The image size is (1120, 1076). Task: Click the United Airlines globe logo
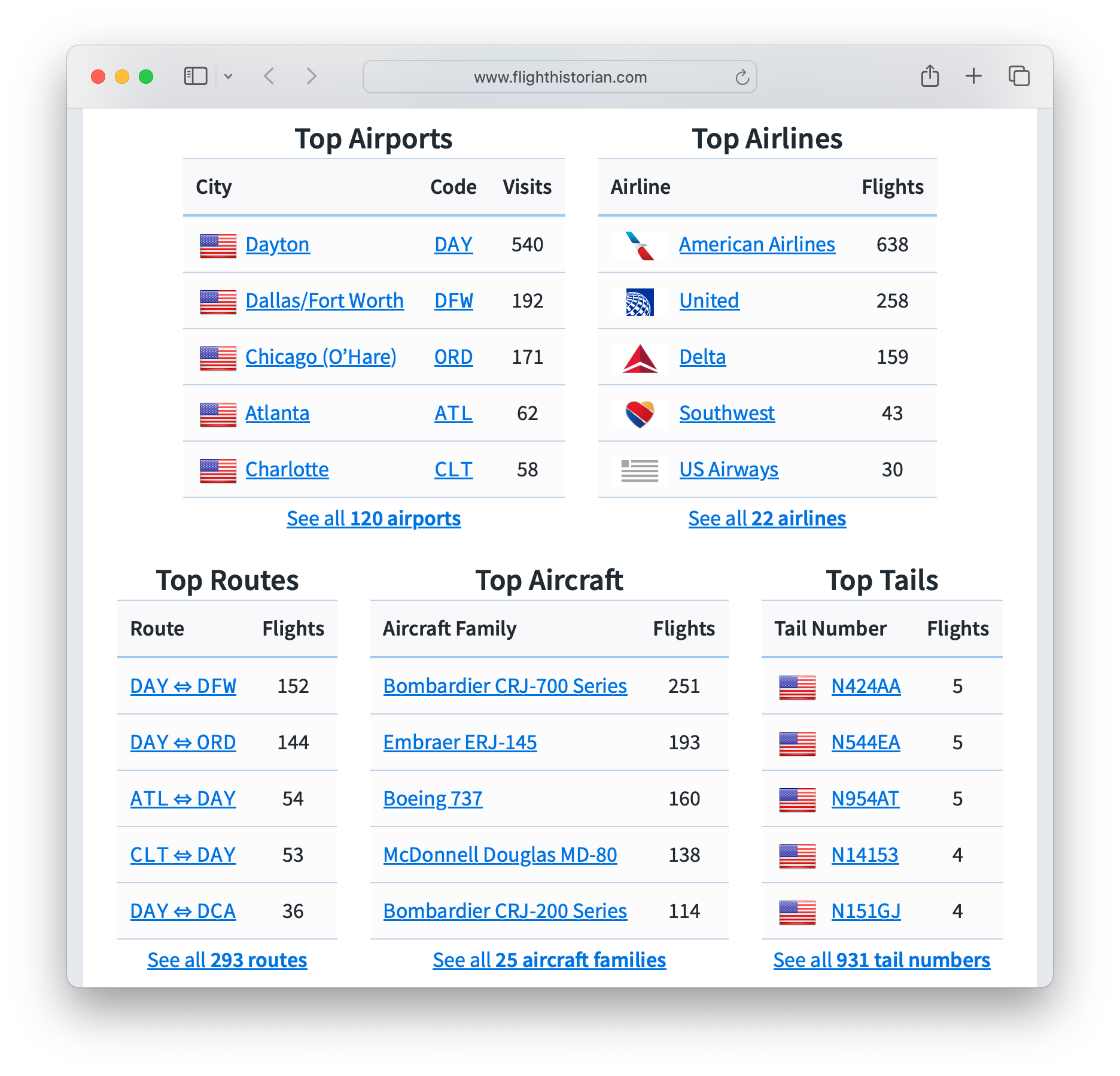[639, 302]
